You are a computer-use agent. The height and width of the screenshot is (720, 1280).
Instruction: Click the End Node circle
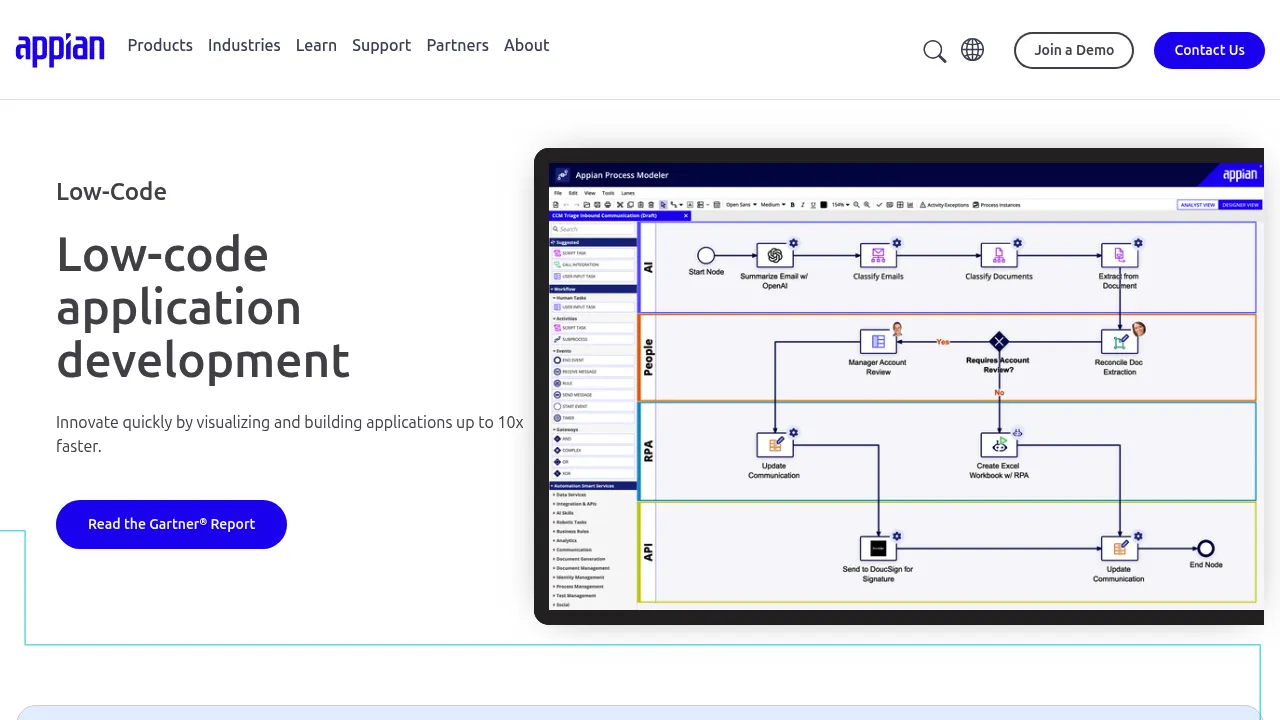point(1206,548)
